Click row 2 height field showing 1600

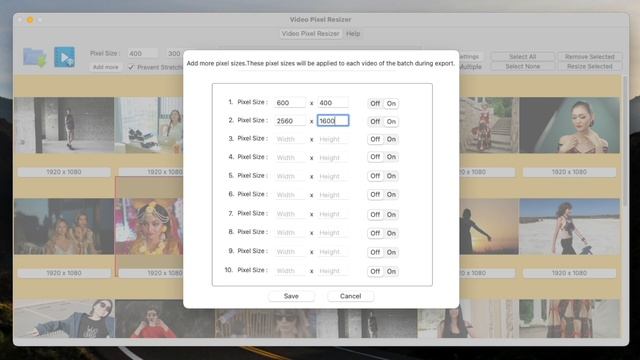coord(333,120)
